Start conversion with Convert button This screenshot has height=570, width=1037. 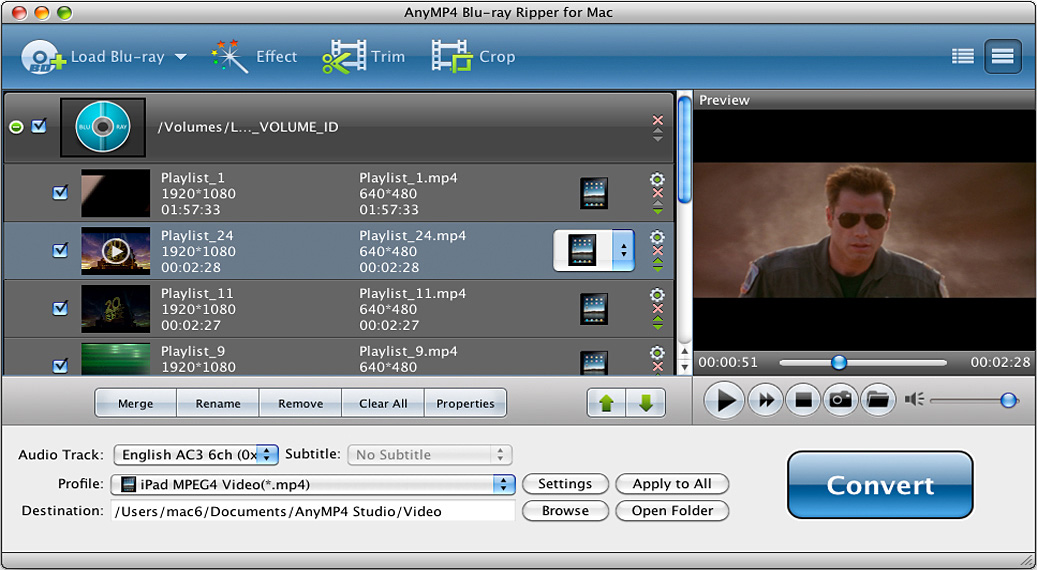(880, 485)
